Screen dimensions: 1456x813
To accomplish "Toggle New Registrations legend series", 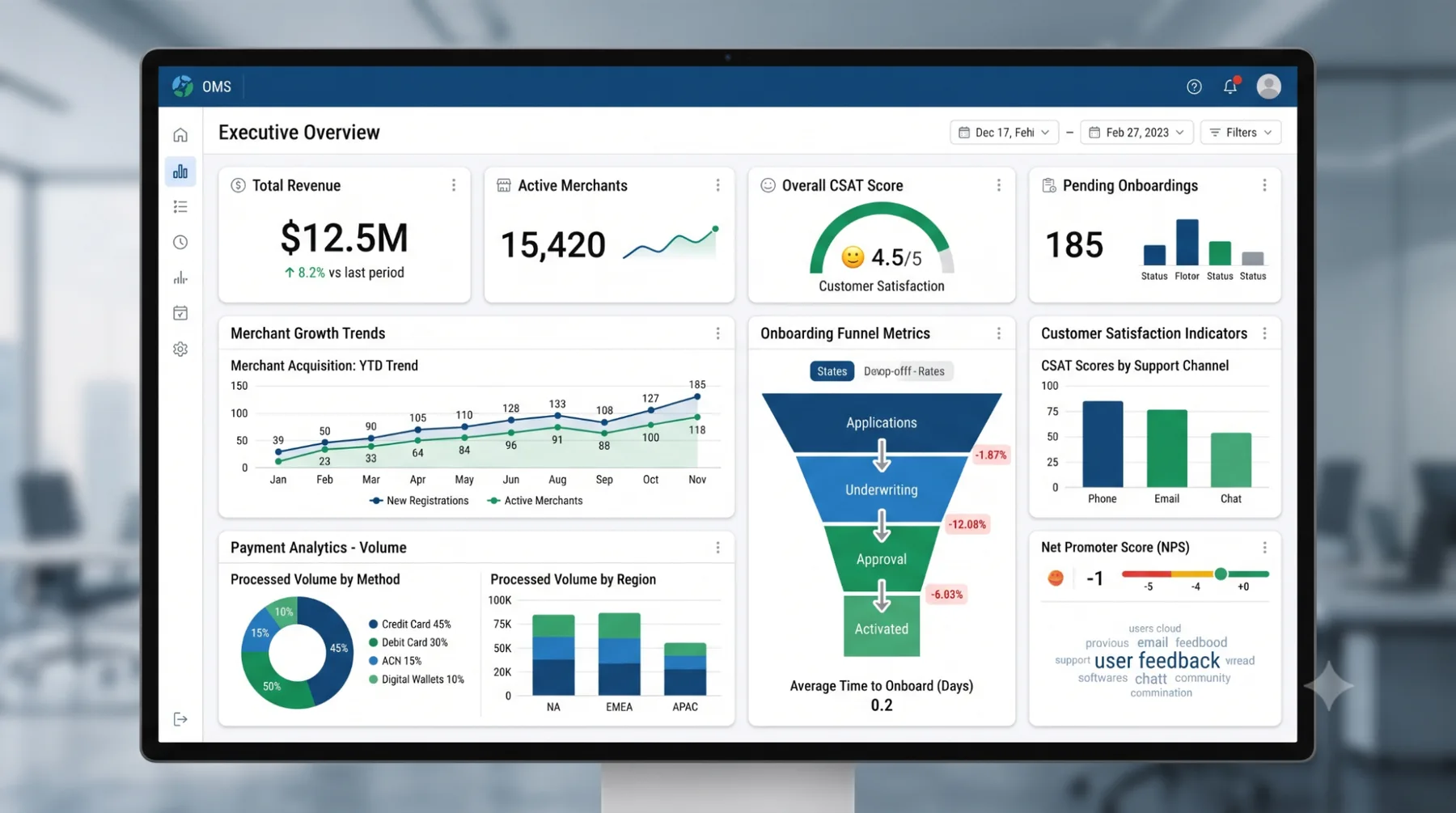I will [419, 501].
